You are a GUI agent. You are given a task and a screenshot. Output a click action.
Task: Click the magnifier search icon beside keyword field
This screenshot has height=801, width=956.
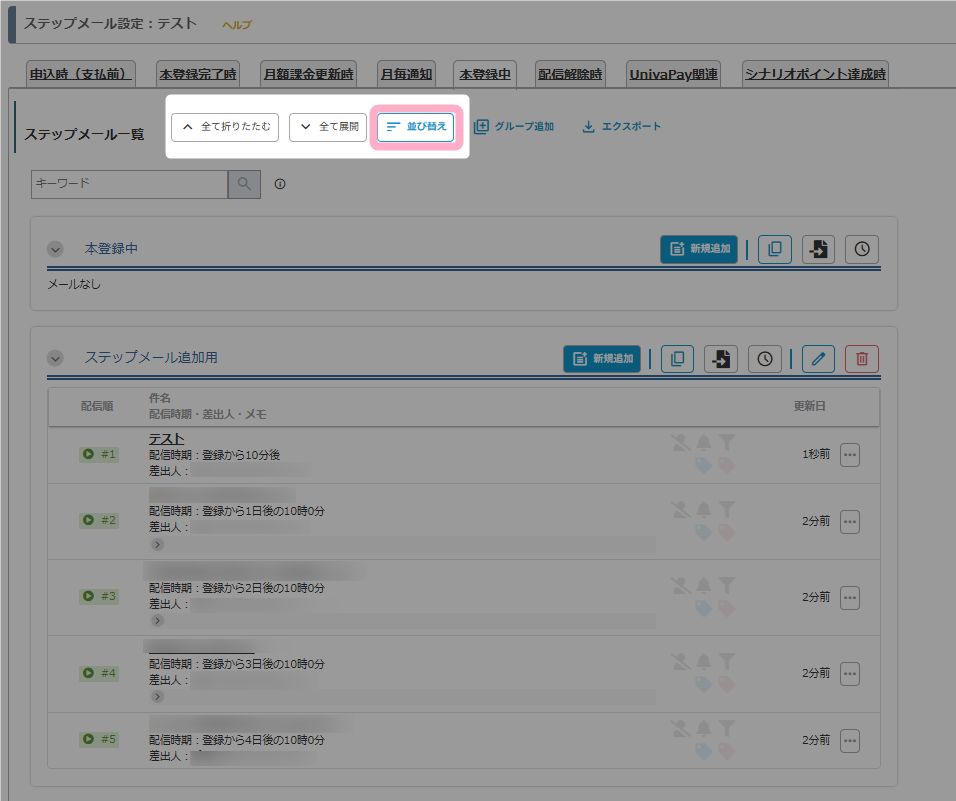pos(245,184)
